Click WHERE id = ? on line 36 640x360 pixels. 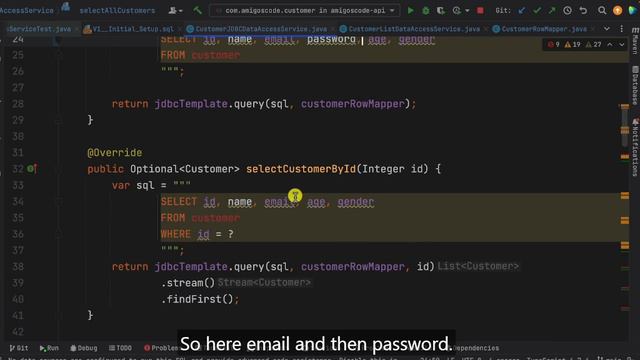point(197,234)
